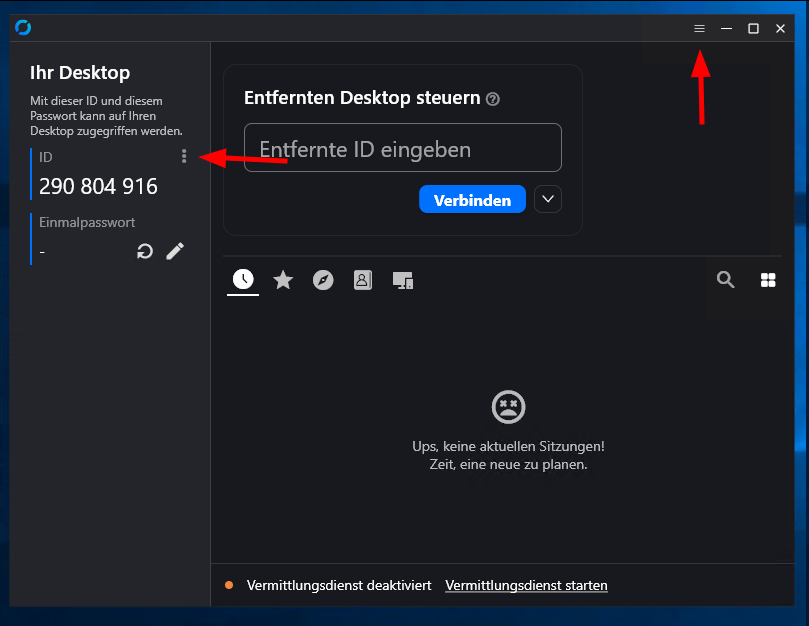Viewport: 809px width, 626px height.
Task: Open the hamburger settings menu
Action: point(699,28)
